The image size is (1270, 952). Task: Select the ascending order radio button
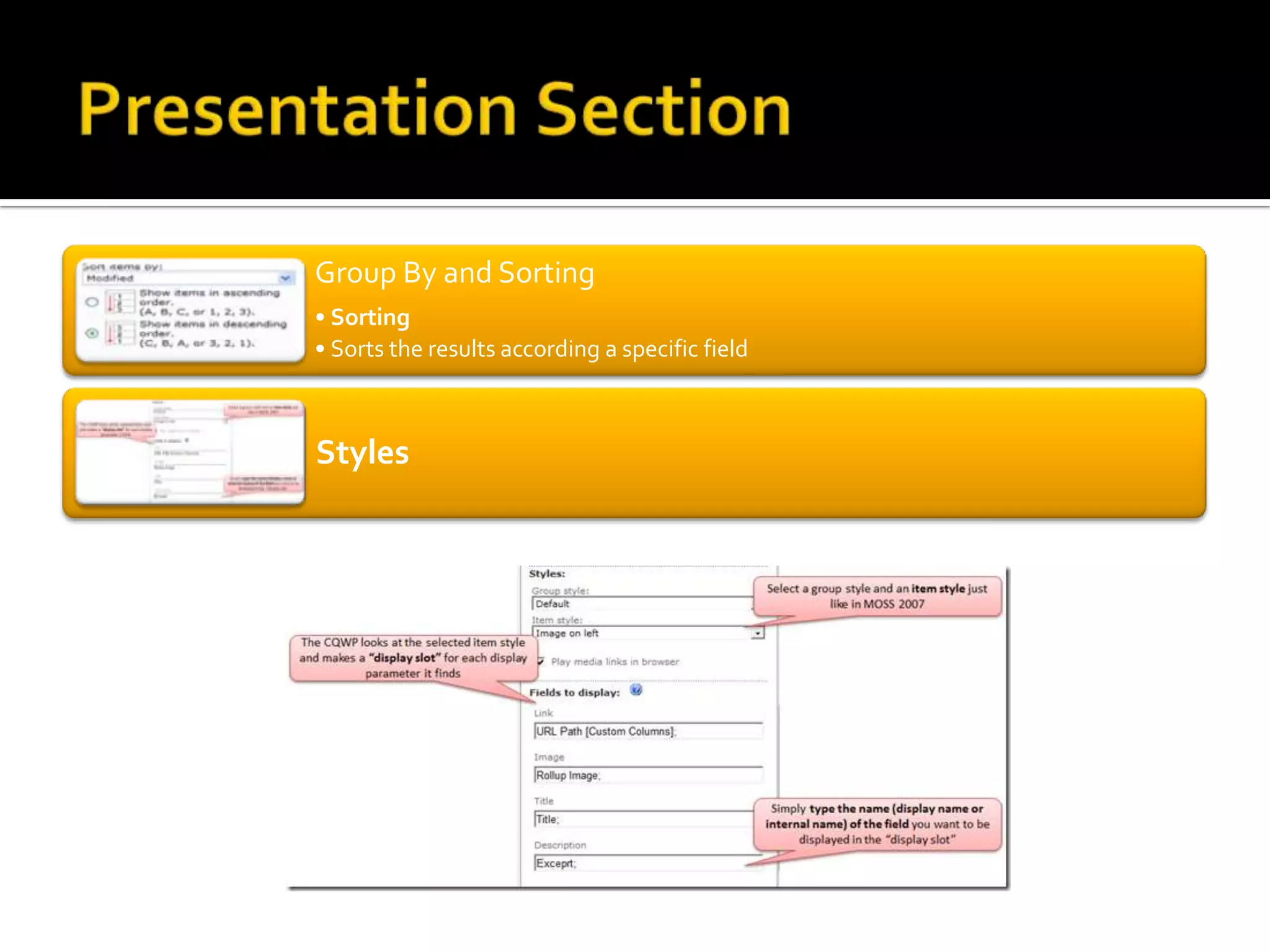[92, 302]
